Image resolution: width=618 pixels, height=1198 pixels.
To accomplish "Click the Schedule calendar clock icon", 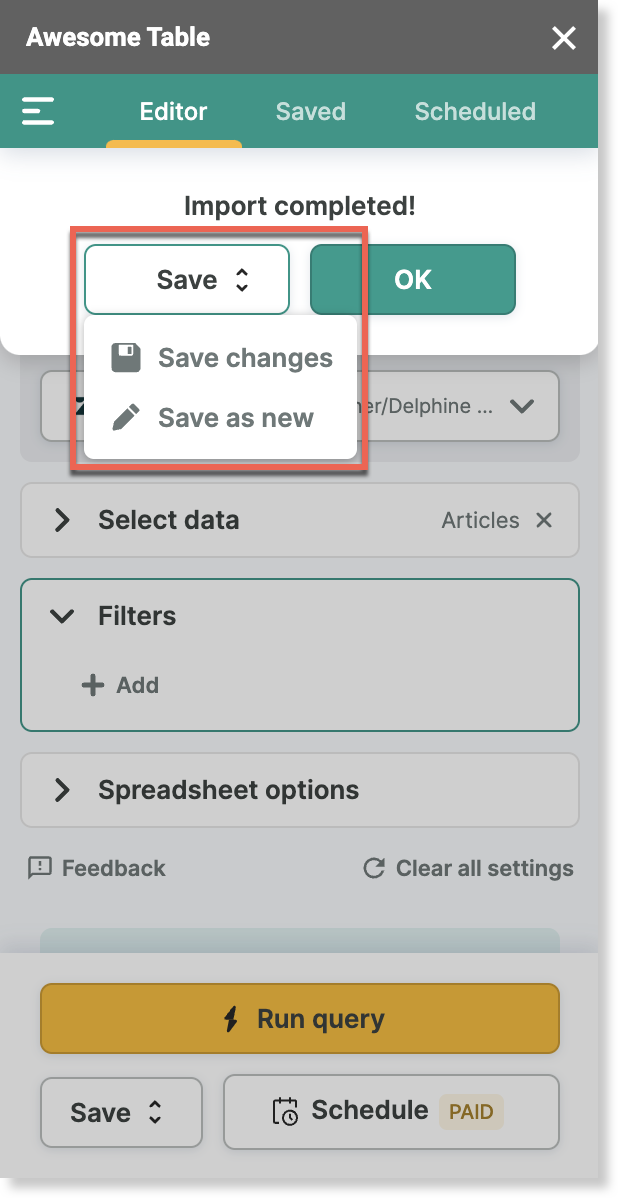I will click(286, 1111).
